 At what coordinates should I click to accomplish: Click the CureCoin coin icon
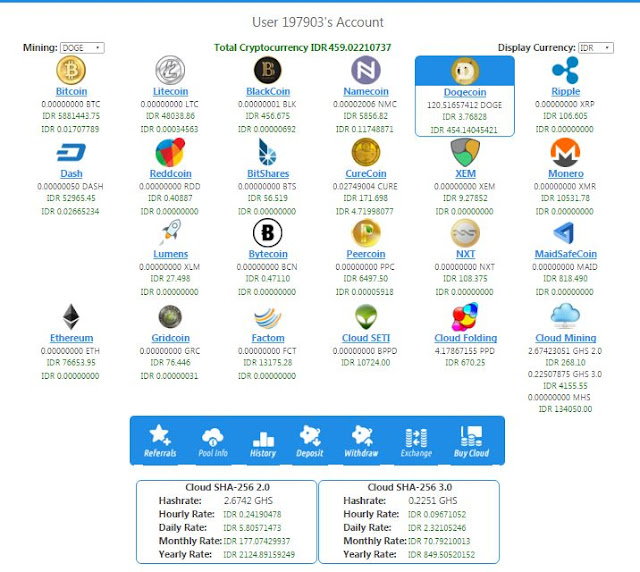(x=366, y=152)
